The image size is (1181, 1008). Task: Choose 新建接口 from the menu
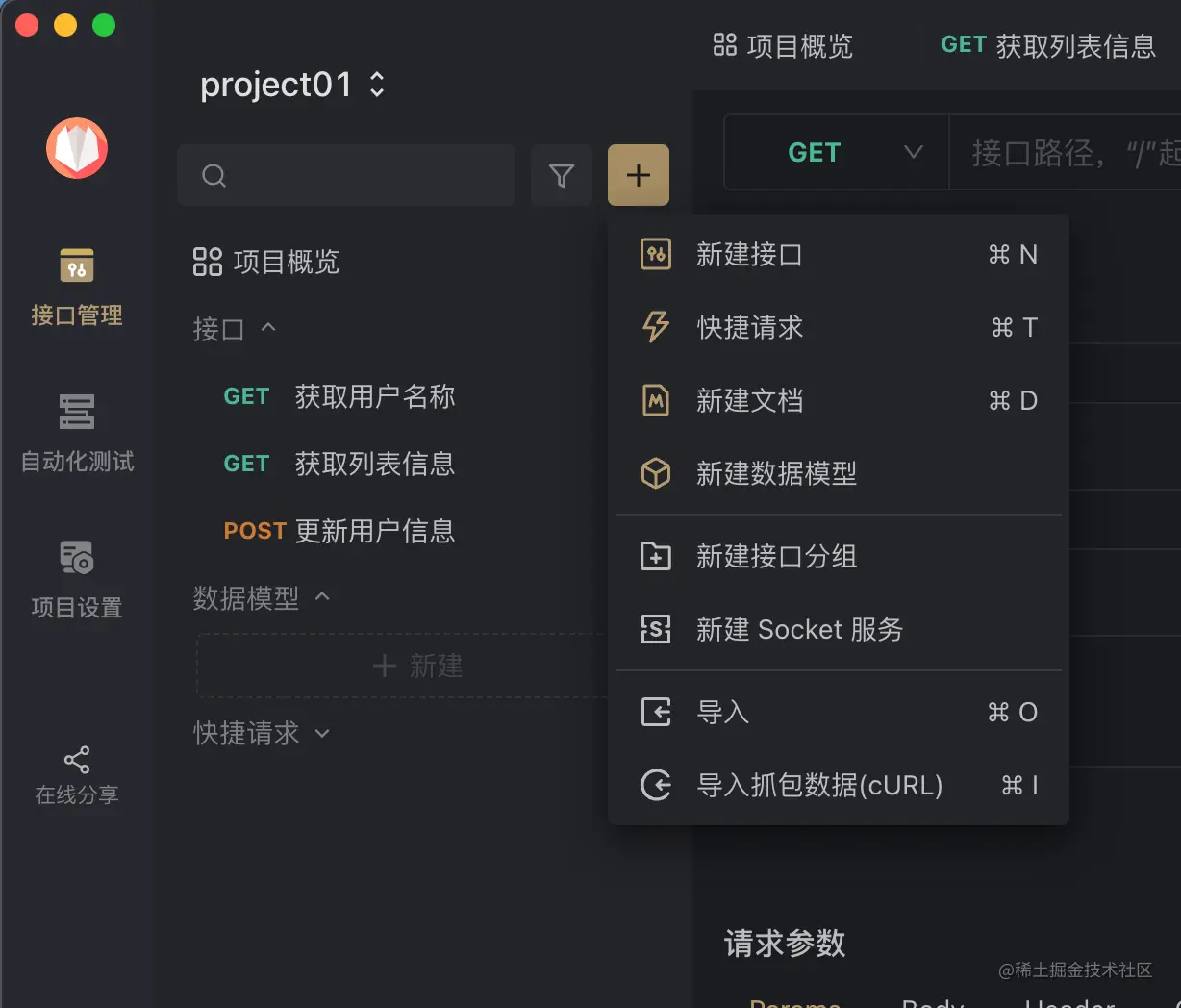tap(750, 254)
